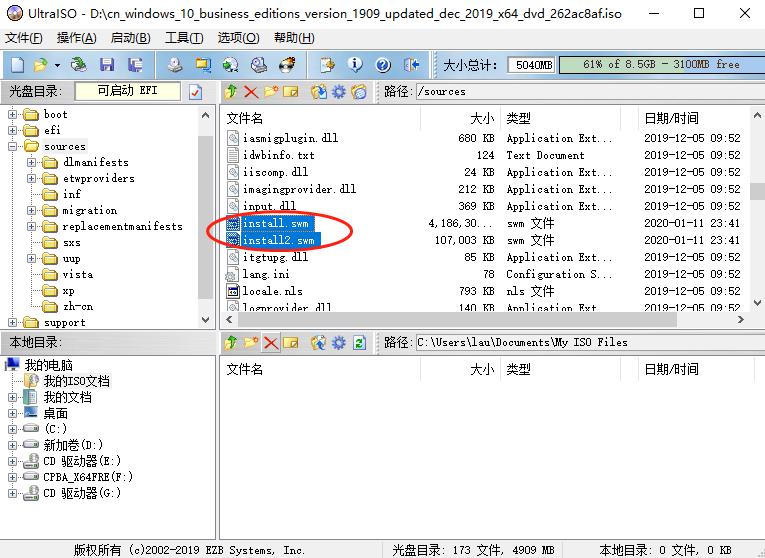Click the 文件名 column header in disc list
The height and width of the screenshot is (558, 765).
click(320, 118)
